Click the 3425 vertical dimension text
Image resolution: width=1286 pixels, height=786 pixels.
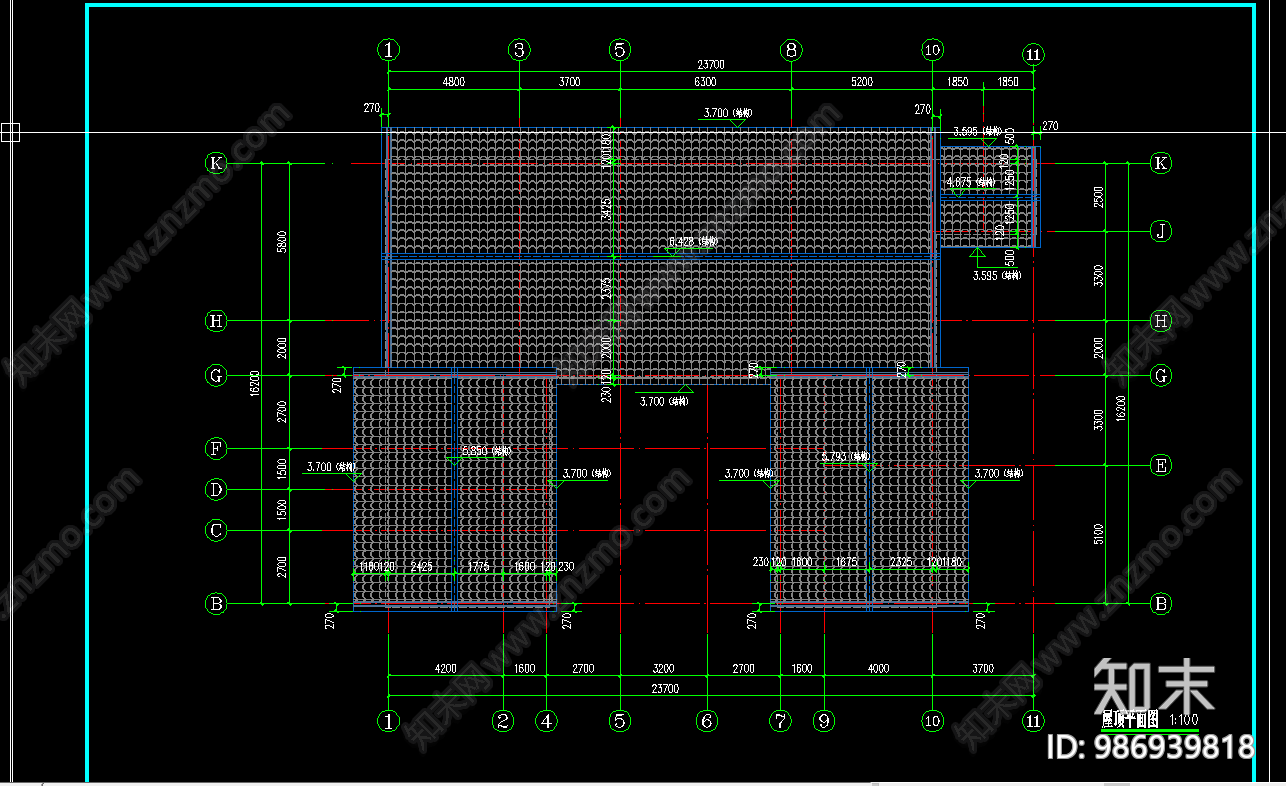607,209
